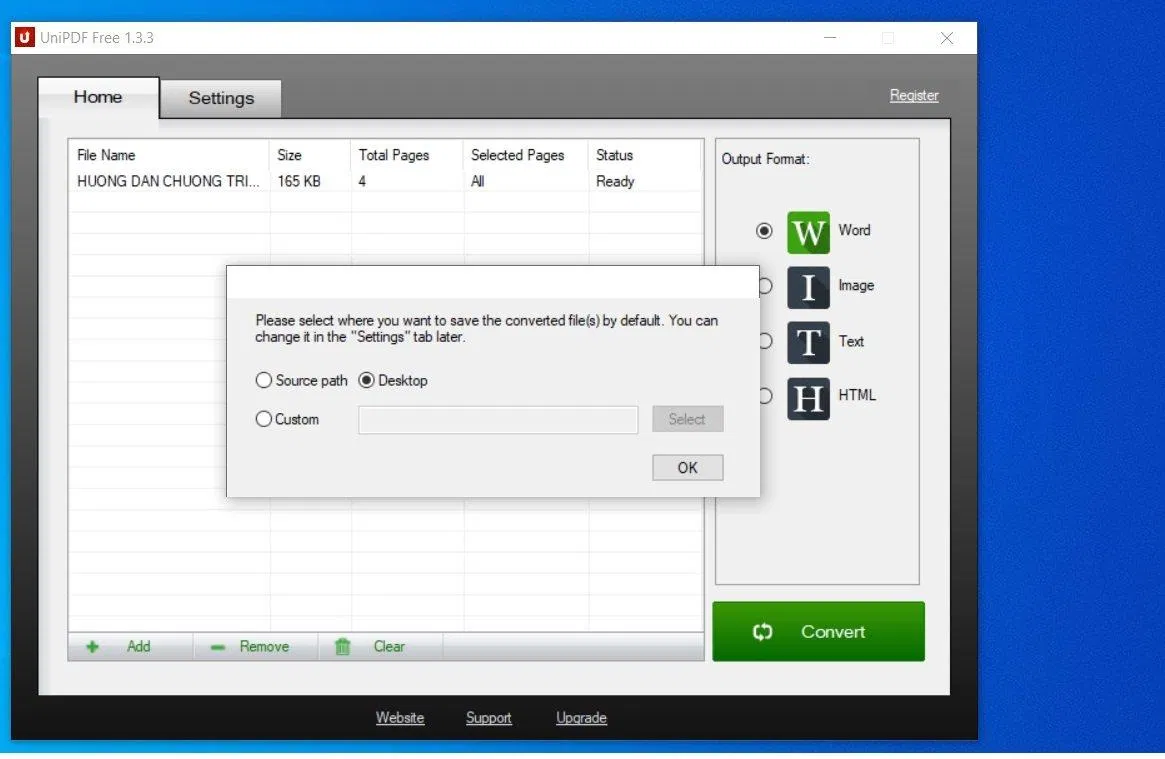Select the Word output radio button
1165x759 pixels.
point(764,231)
